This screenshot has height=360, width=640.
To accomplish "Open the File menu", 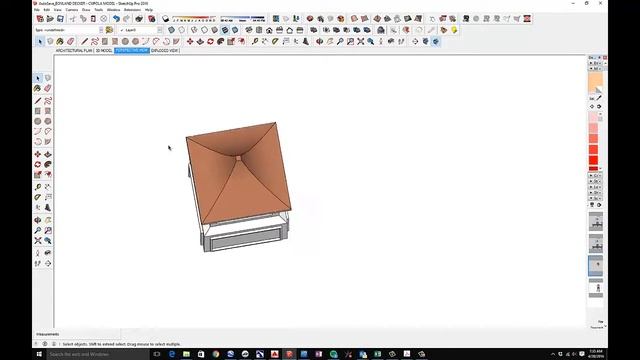I will pos(37,9).
